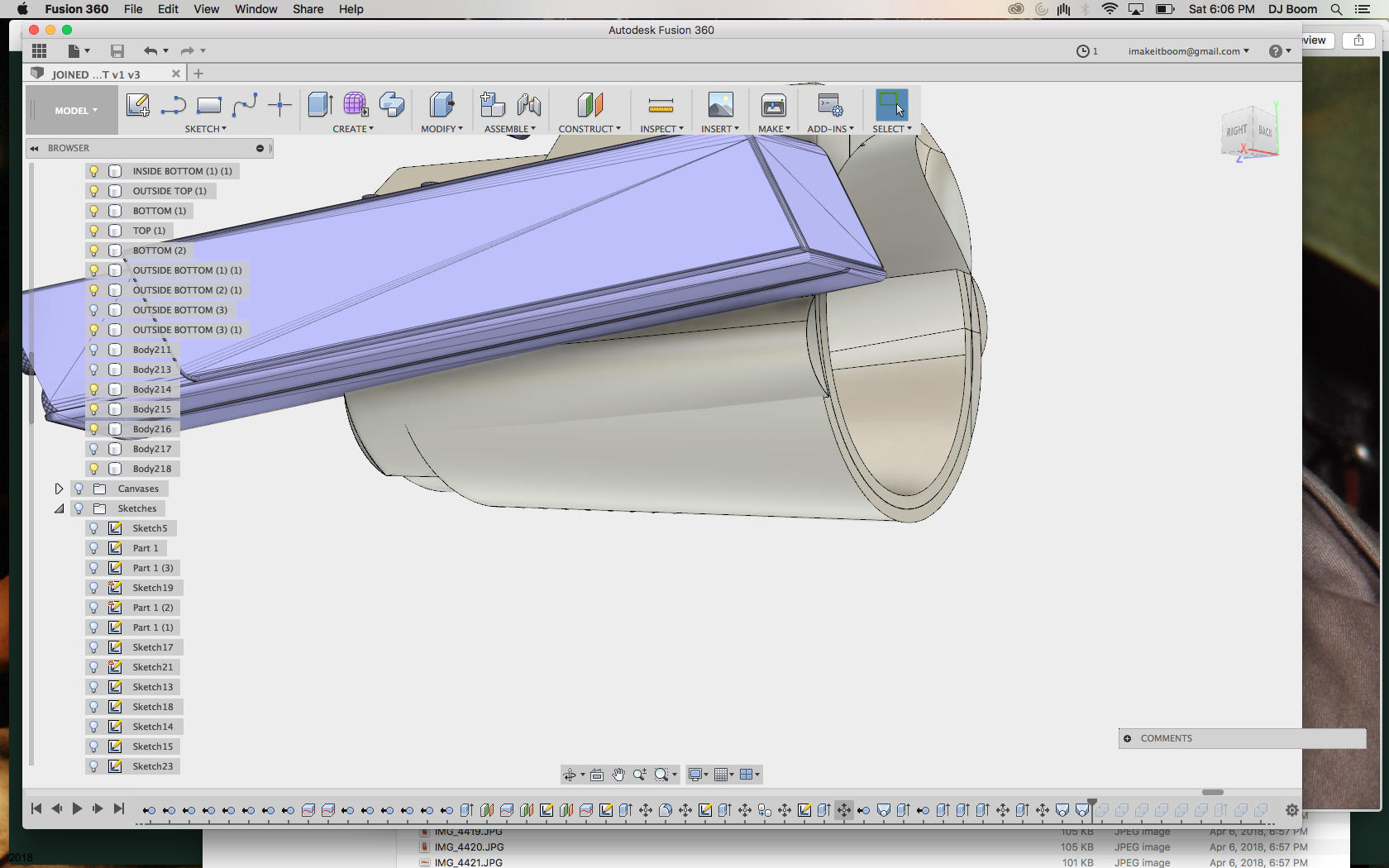Toggle visibility of Body211

[94, 350]
